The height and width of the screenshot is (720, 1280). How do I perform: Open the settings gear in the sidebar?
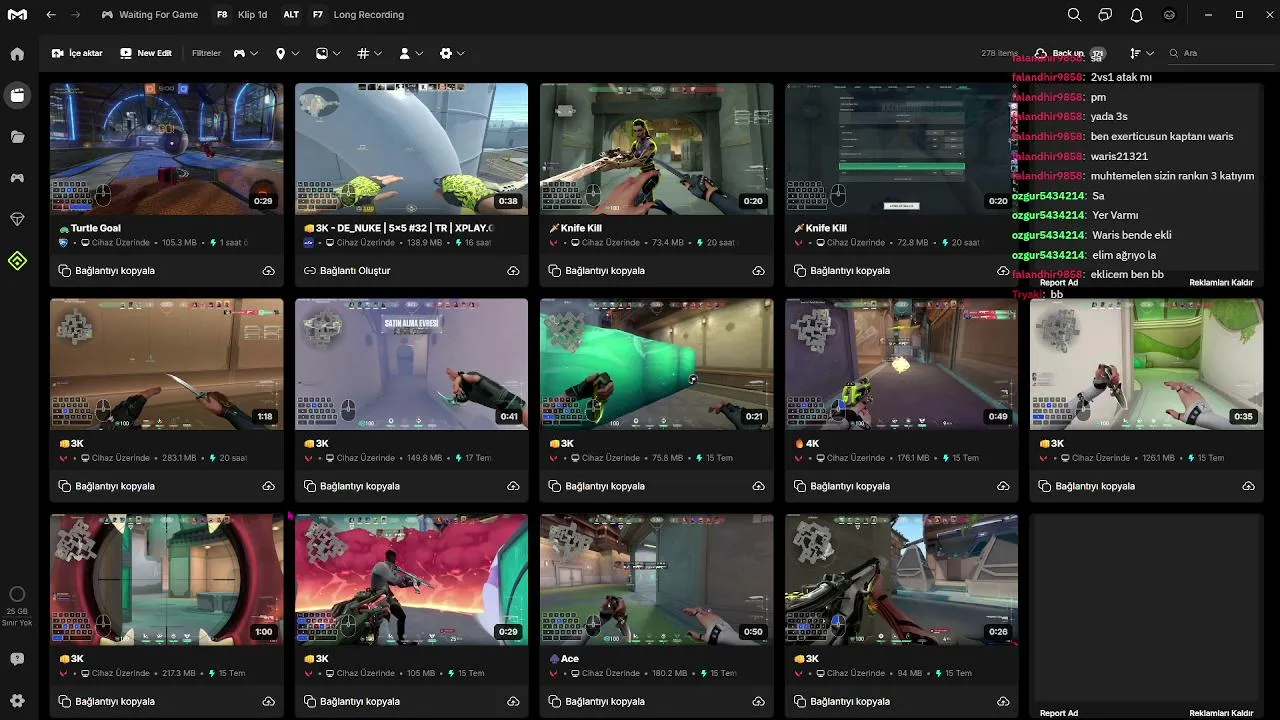coord(17,701)
